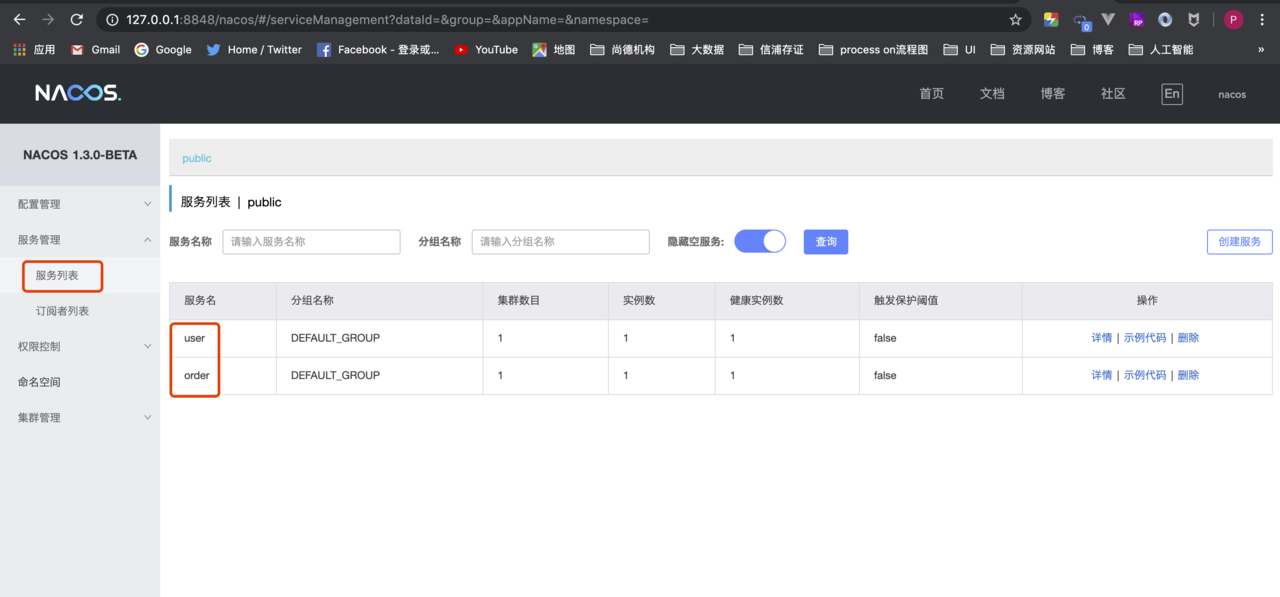This screenshot has width=1280, height=597.
Task: Open the Gmail bookmark
Action: (95, 49)
